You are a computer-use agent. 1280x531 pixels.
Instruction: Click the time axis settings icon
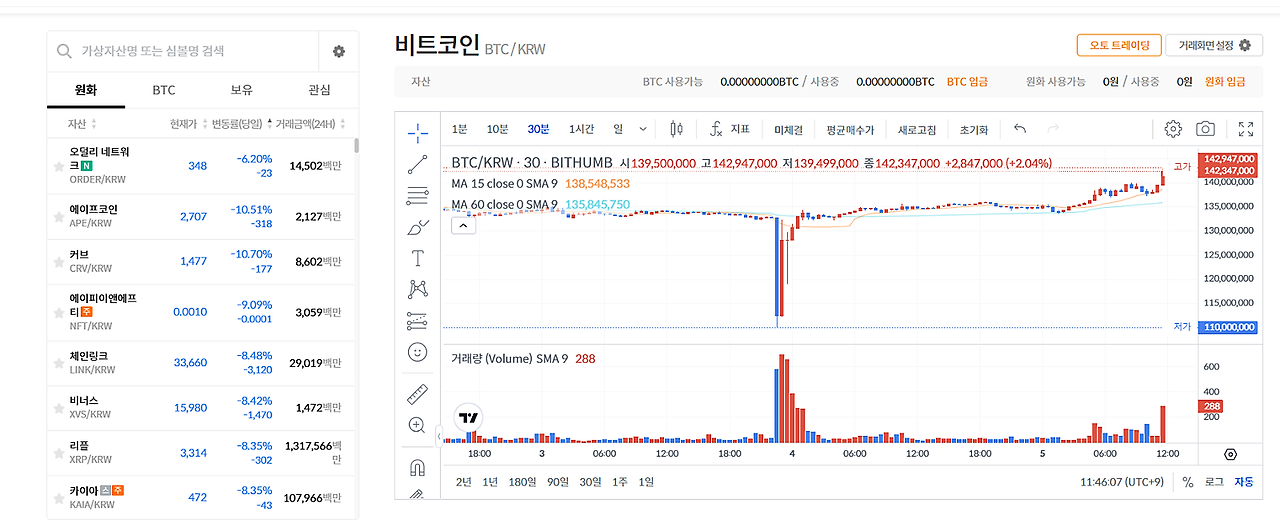pyautogui.click(x=1230, y=454)
